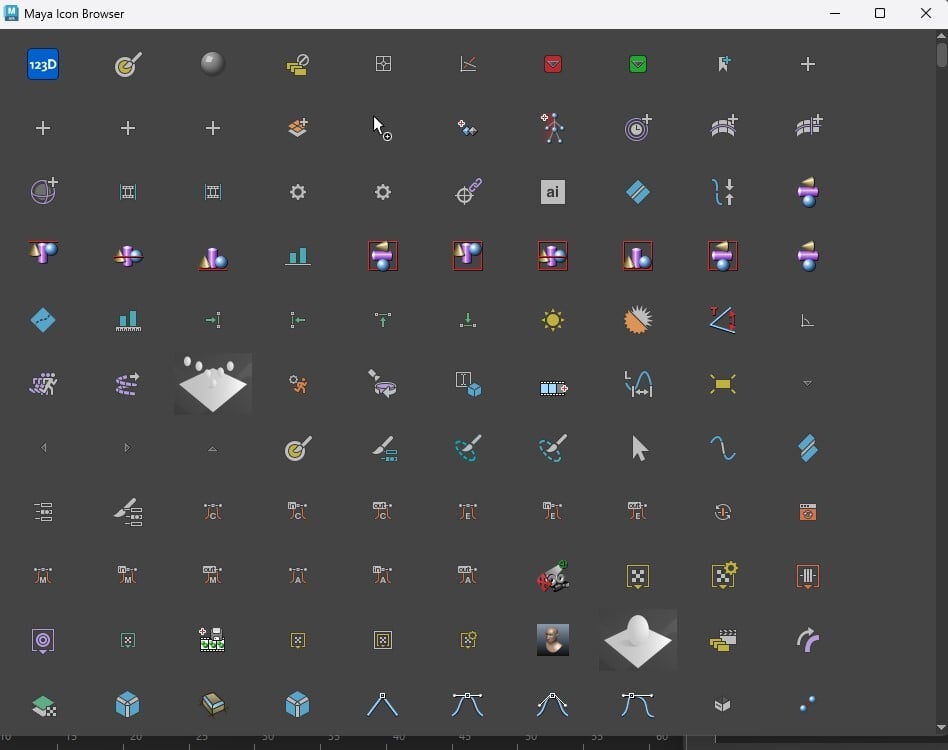Select the add bookmark flag icon

coord(724,63)
